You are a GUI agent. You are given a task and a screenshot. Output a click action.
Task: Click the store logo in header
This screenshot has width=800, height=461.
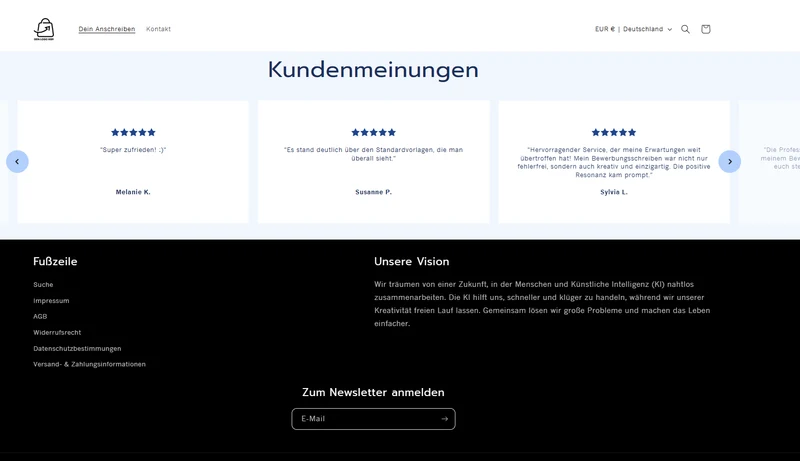[44, 29]
